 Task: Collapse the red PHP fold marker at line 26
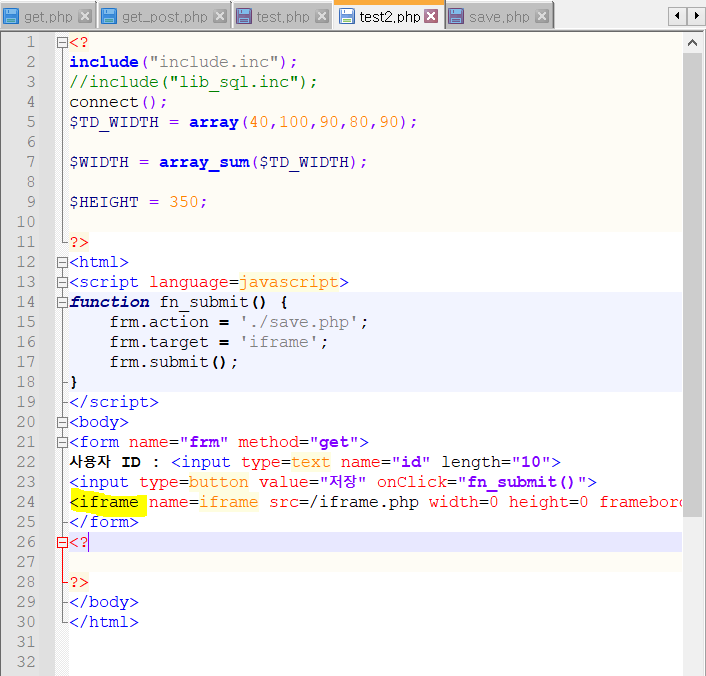(x=62, y=542)
